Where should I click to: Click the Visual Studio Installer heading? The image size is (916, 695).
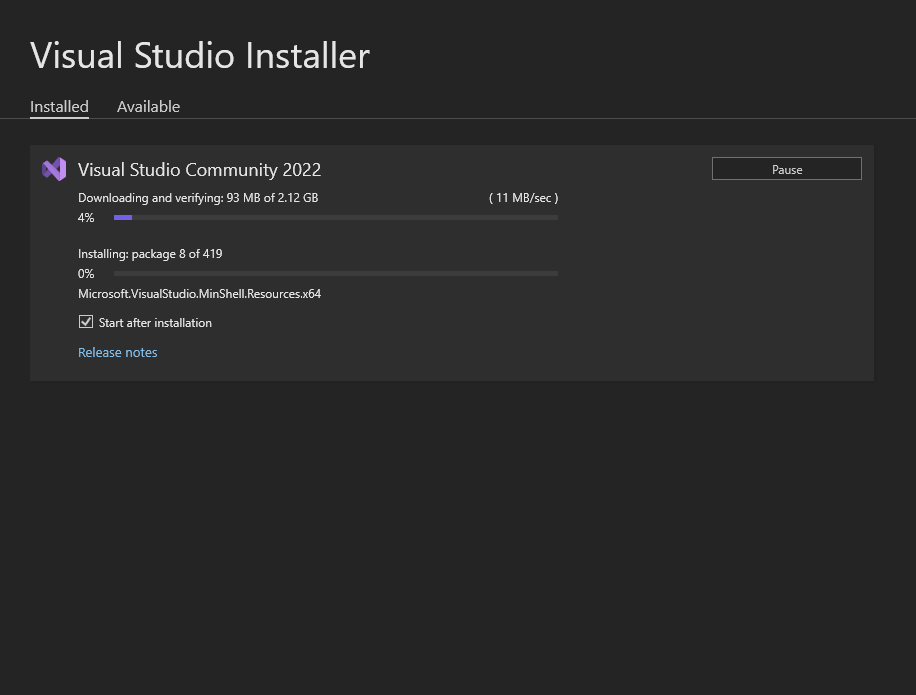coord(200,55)
